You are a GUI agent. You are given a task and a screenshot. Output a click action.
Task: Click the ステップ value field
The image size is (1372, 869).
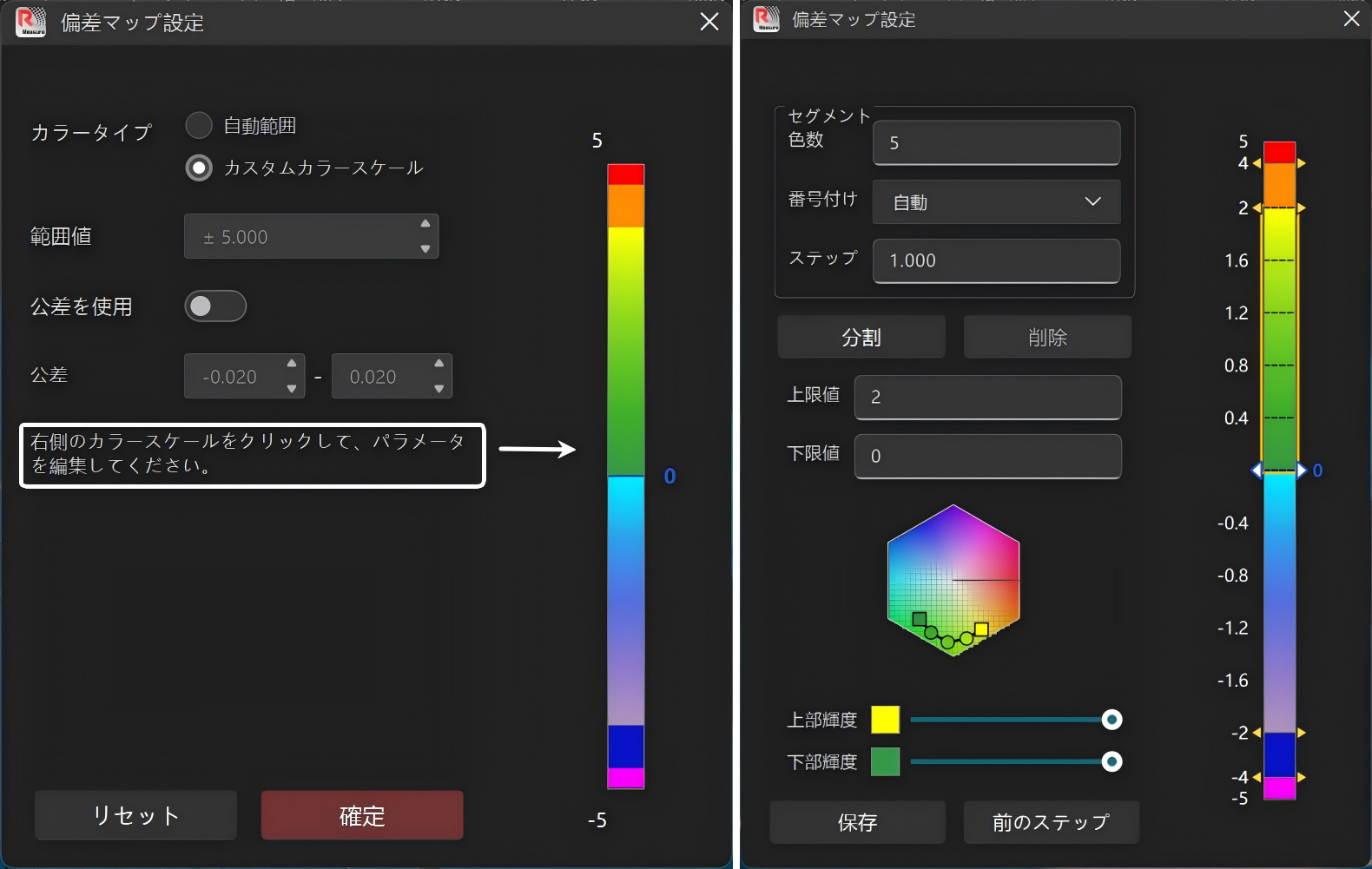[996, 260]
